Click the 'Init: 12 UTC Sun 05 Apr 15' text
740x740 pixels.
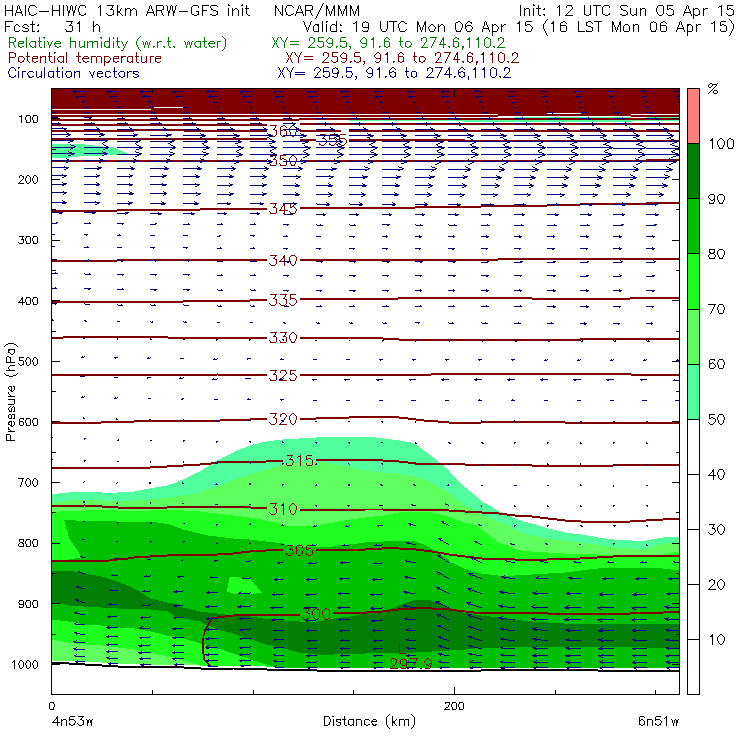(x=626, y=10)
